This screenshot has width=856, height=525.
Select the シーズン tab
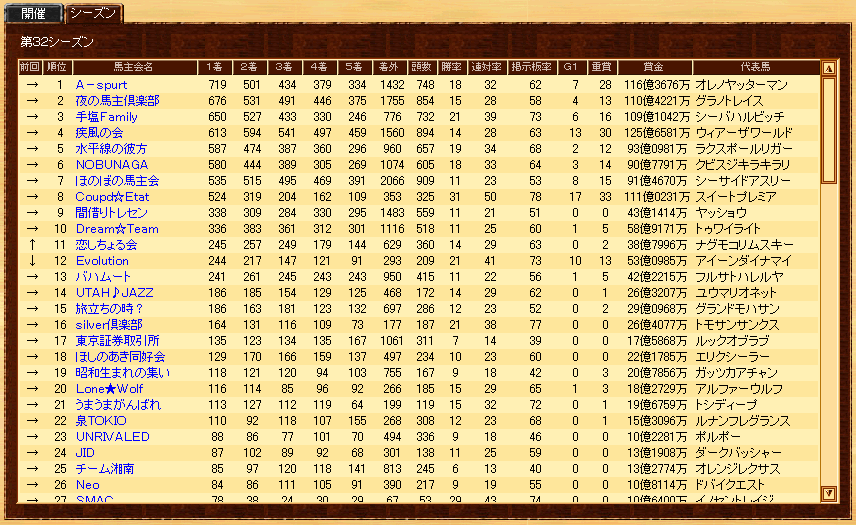point(95,13)
